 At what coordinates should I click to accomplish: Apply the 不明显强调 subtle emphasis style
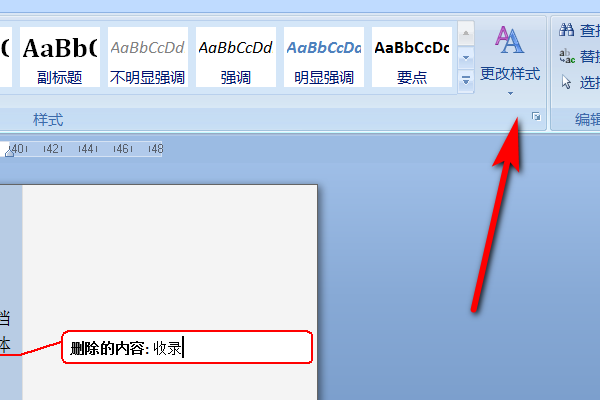pyautogui.click(x=148, y=57)
